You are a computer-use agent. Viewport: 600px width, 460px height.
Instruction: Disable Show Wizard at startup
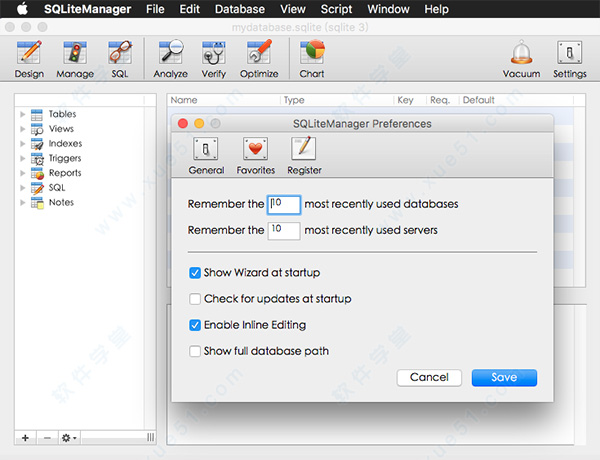(x=195, y=273)
